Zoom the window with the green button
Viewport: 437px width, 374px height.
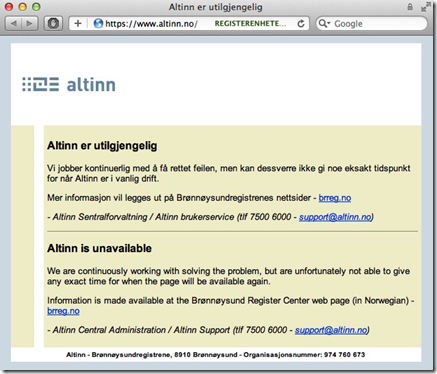(x=36, y=7)
